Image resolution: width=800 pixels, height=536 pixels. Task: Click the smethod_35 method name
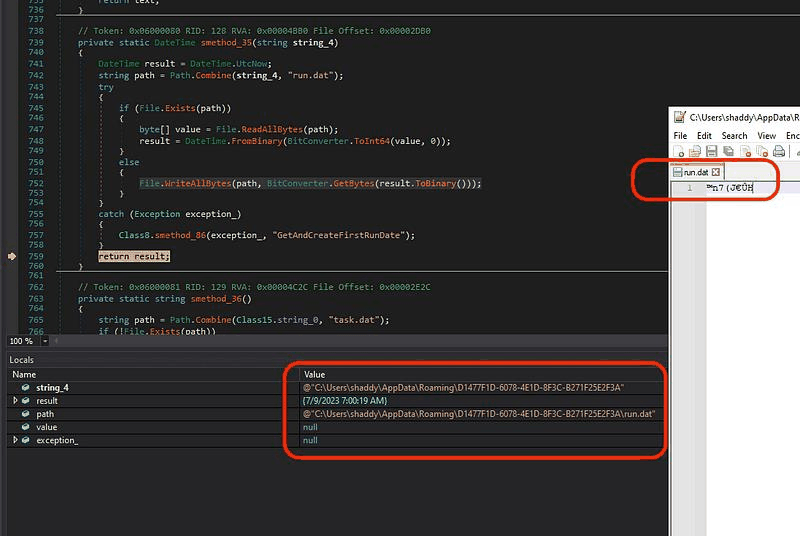(x=226, y=42)
